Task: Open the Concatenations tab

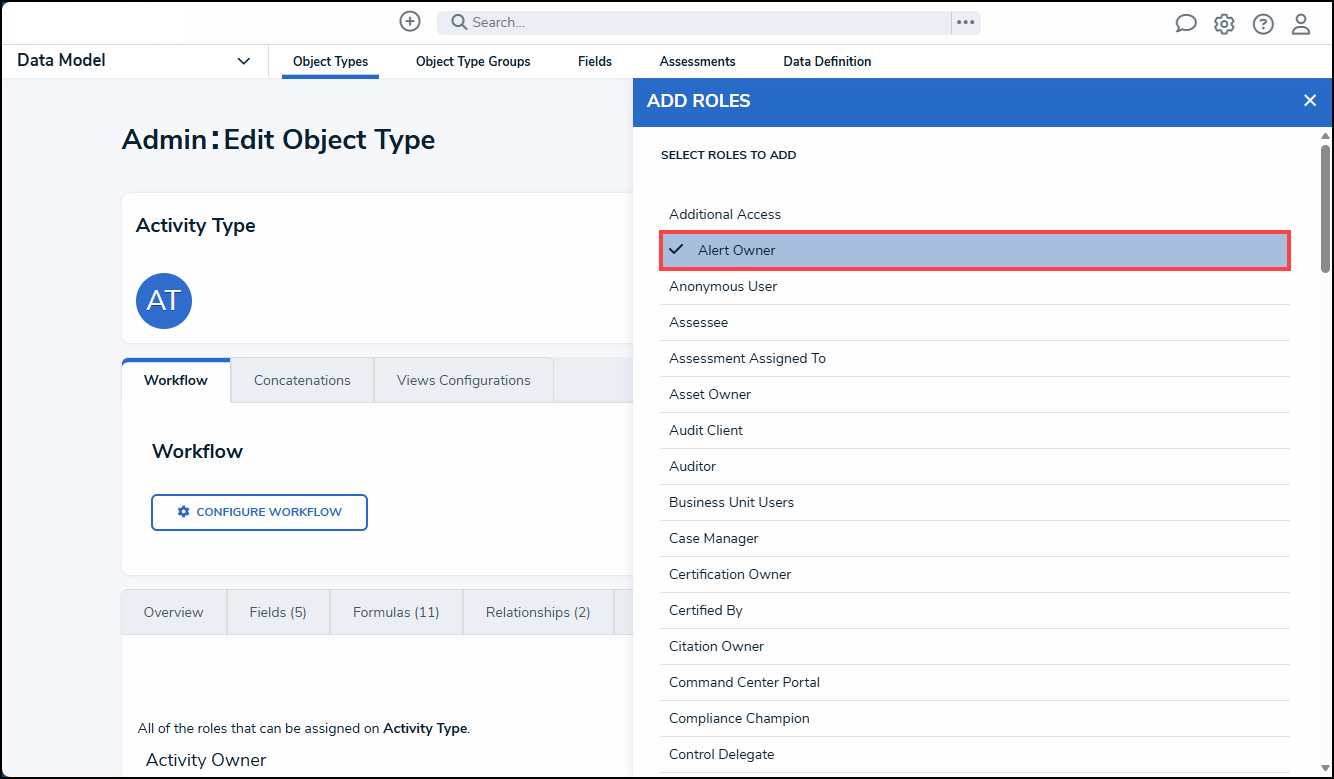Action: pos(302,381)
